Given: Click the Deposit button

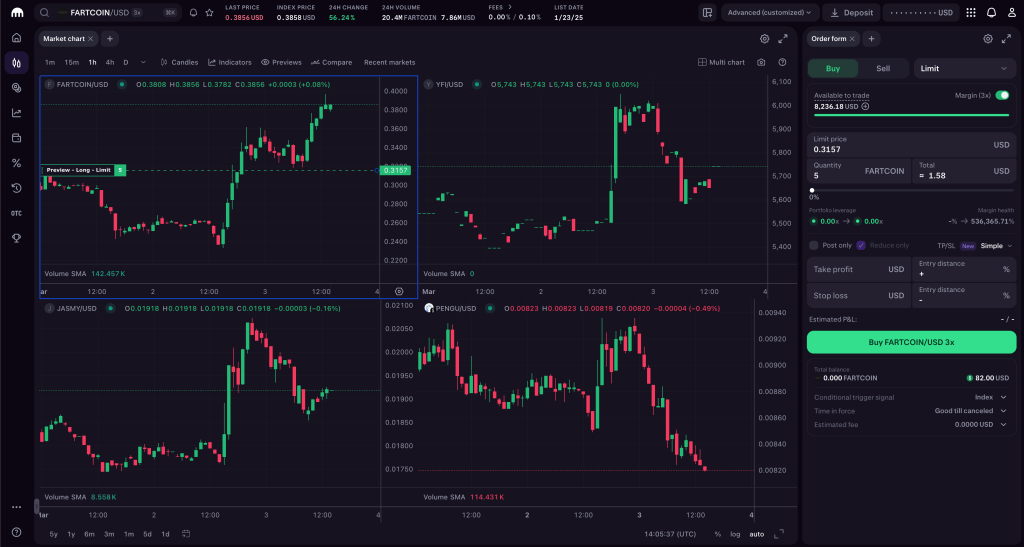Looking at the screenshot, I should pyautogui.click(x=851, y=13).
